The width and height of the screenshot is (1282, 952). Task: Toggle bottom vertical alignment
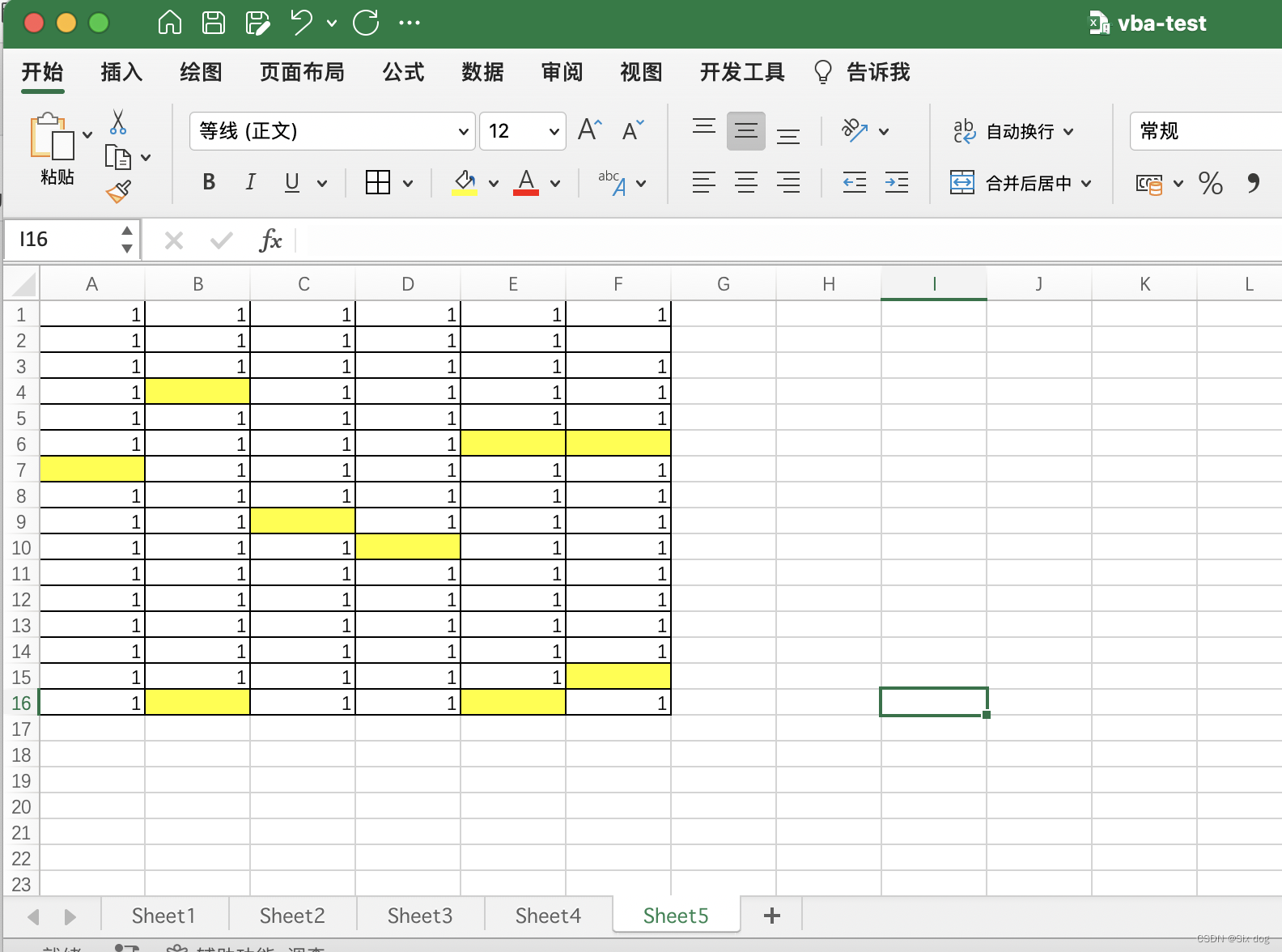coord(788,136)
